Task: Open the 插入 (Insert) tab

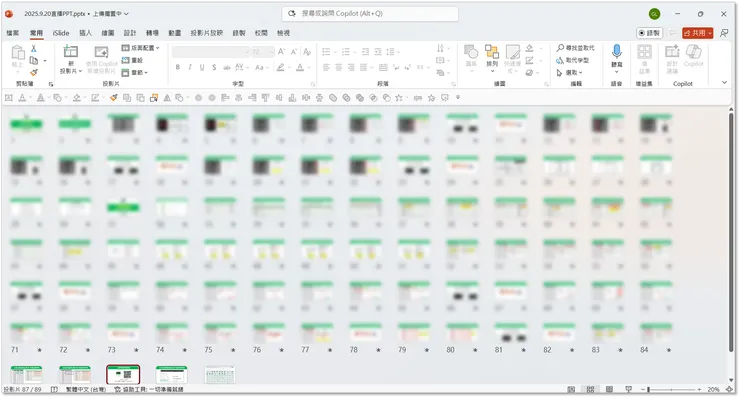Action: pyautogui.click(x=85, y=33)
